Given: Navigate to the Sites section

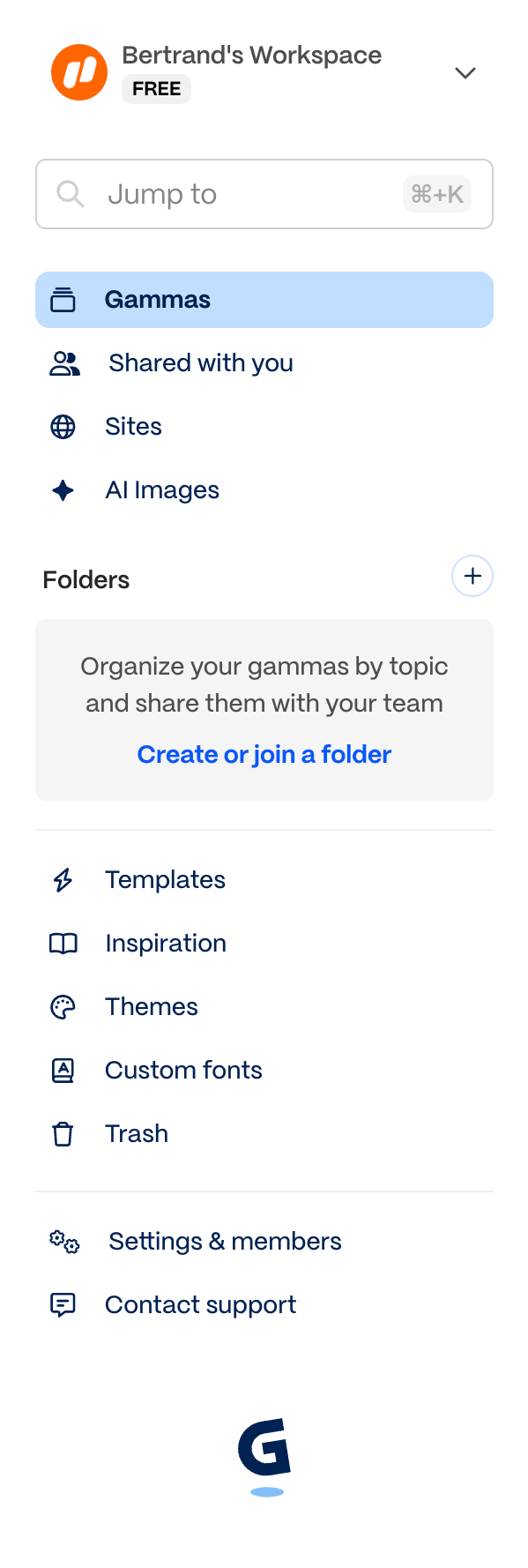Looking at the screenshot, I should pyautogui.click(x=133, y=426).
